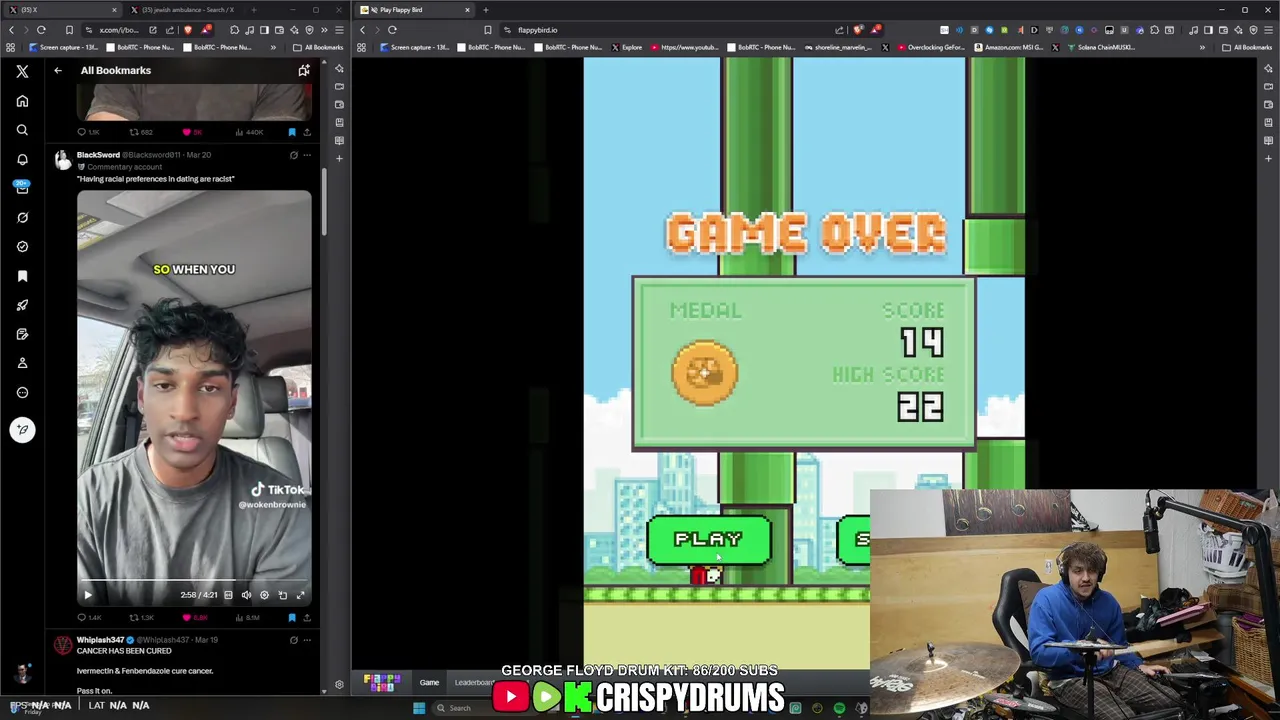Expand the toolbar overflow chevron in the left window

pyautogui.click(x=325, y=30)
